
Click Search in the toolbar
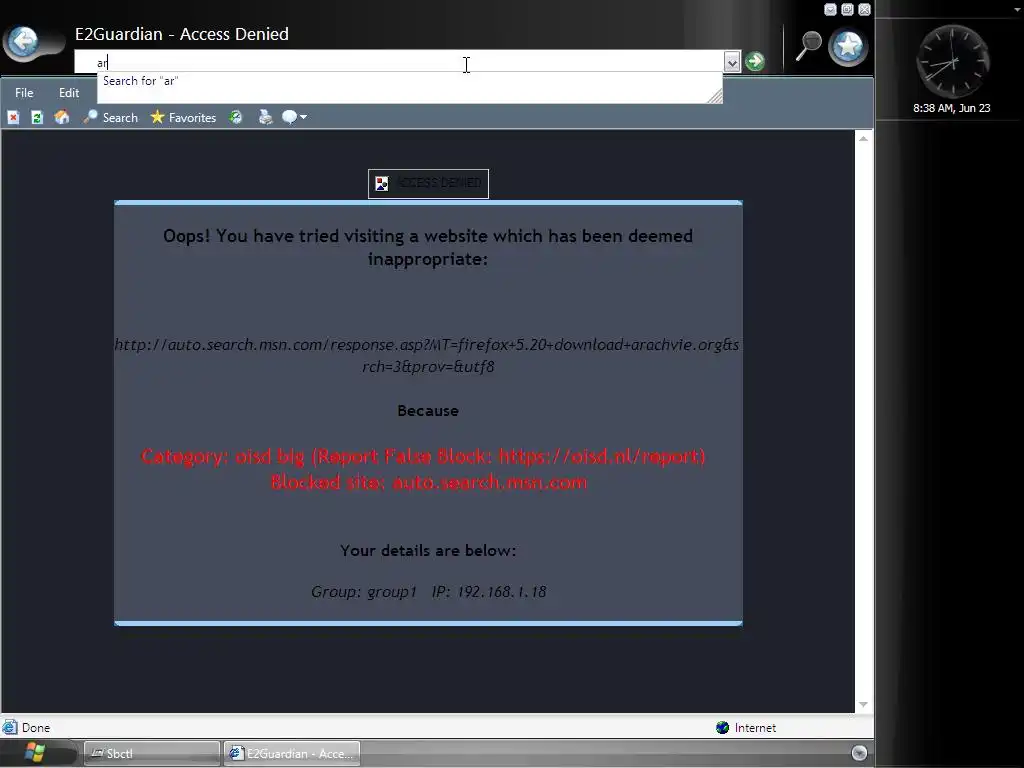pos(111,118)
